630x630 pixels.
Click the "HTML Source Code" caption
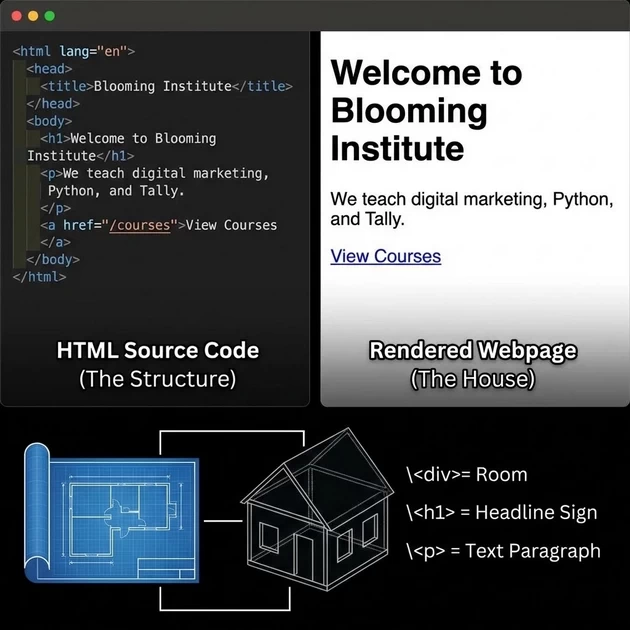tap(158, 350)
